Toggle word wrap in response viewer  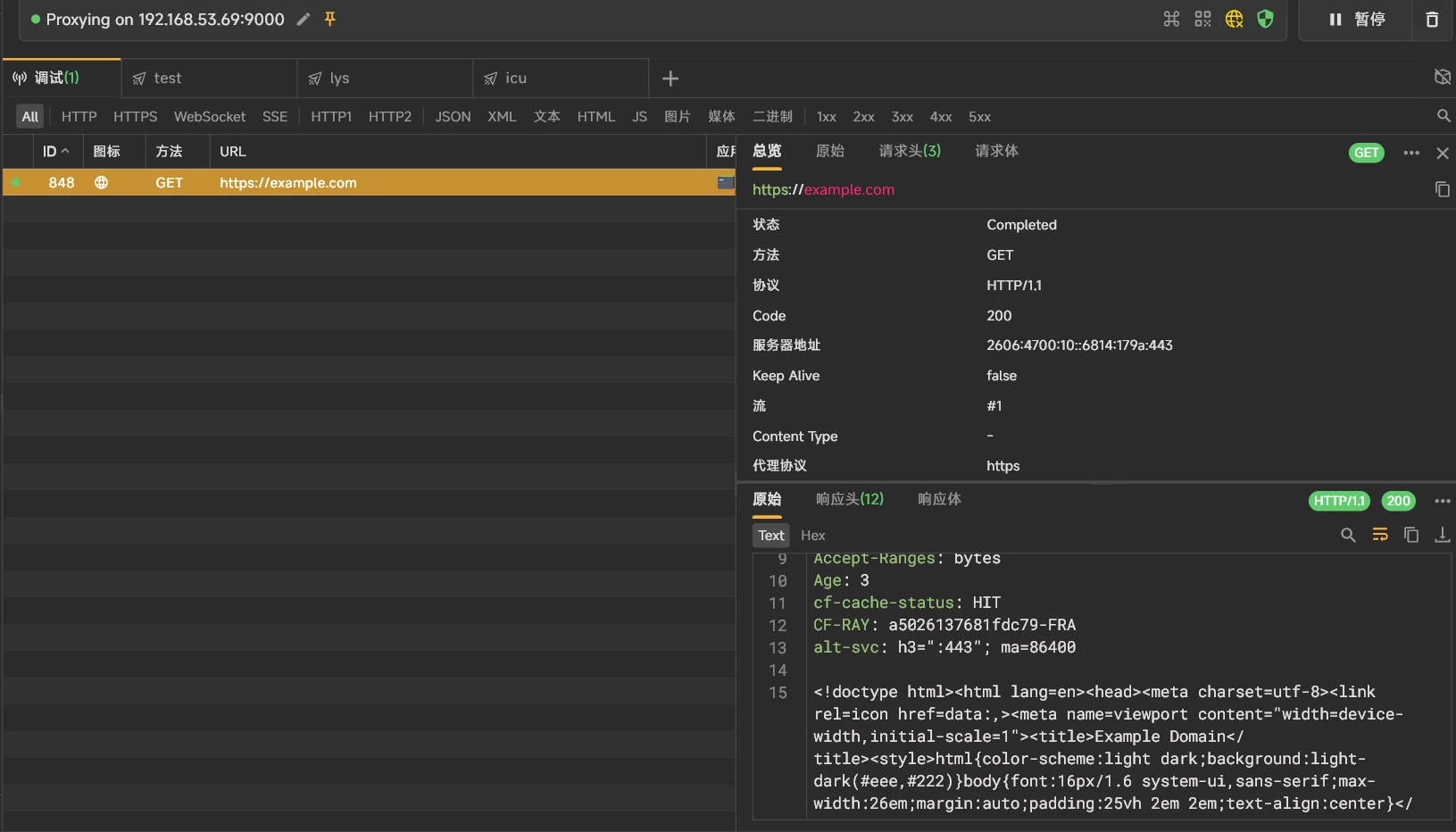[x=1380, y=535]
